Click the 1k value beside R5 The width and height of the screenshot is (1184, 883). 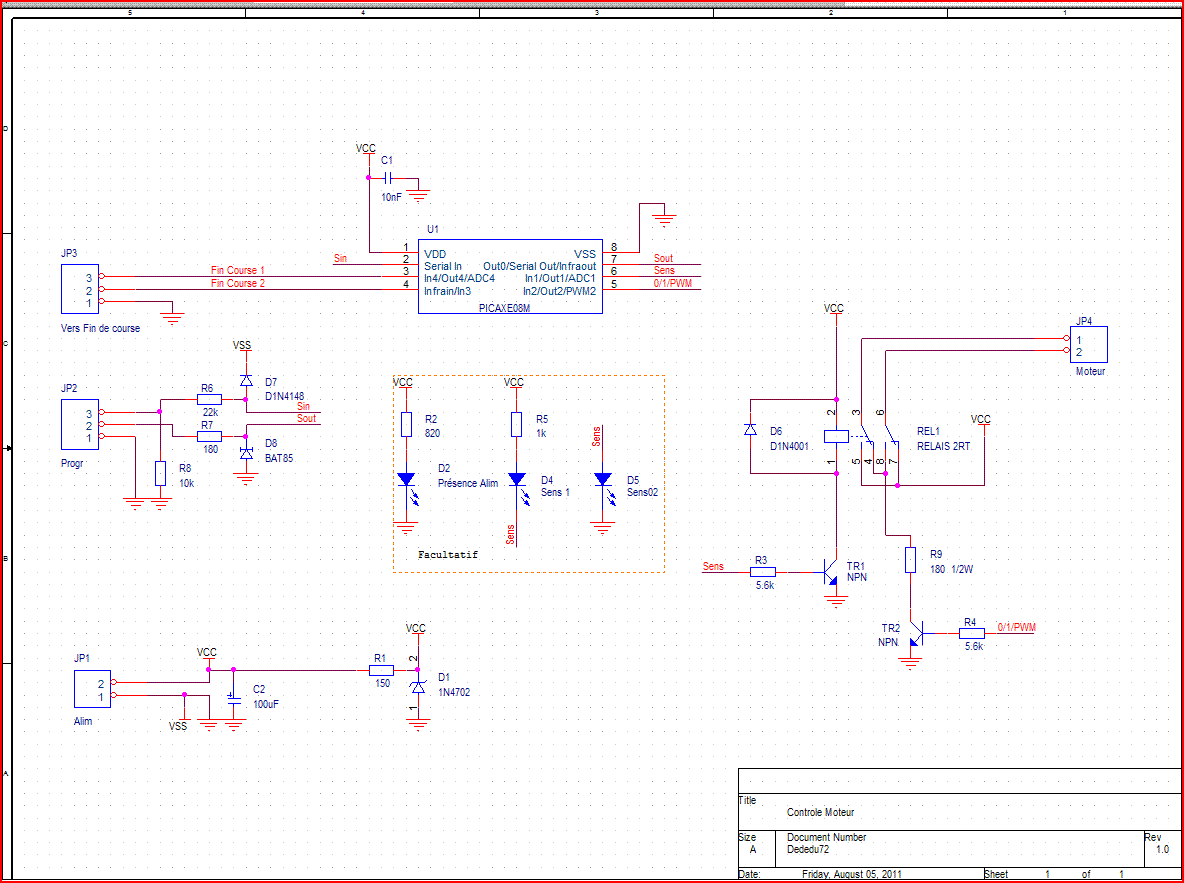pos(541,434)
